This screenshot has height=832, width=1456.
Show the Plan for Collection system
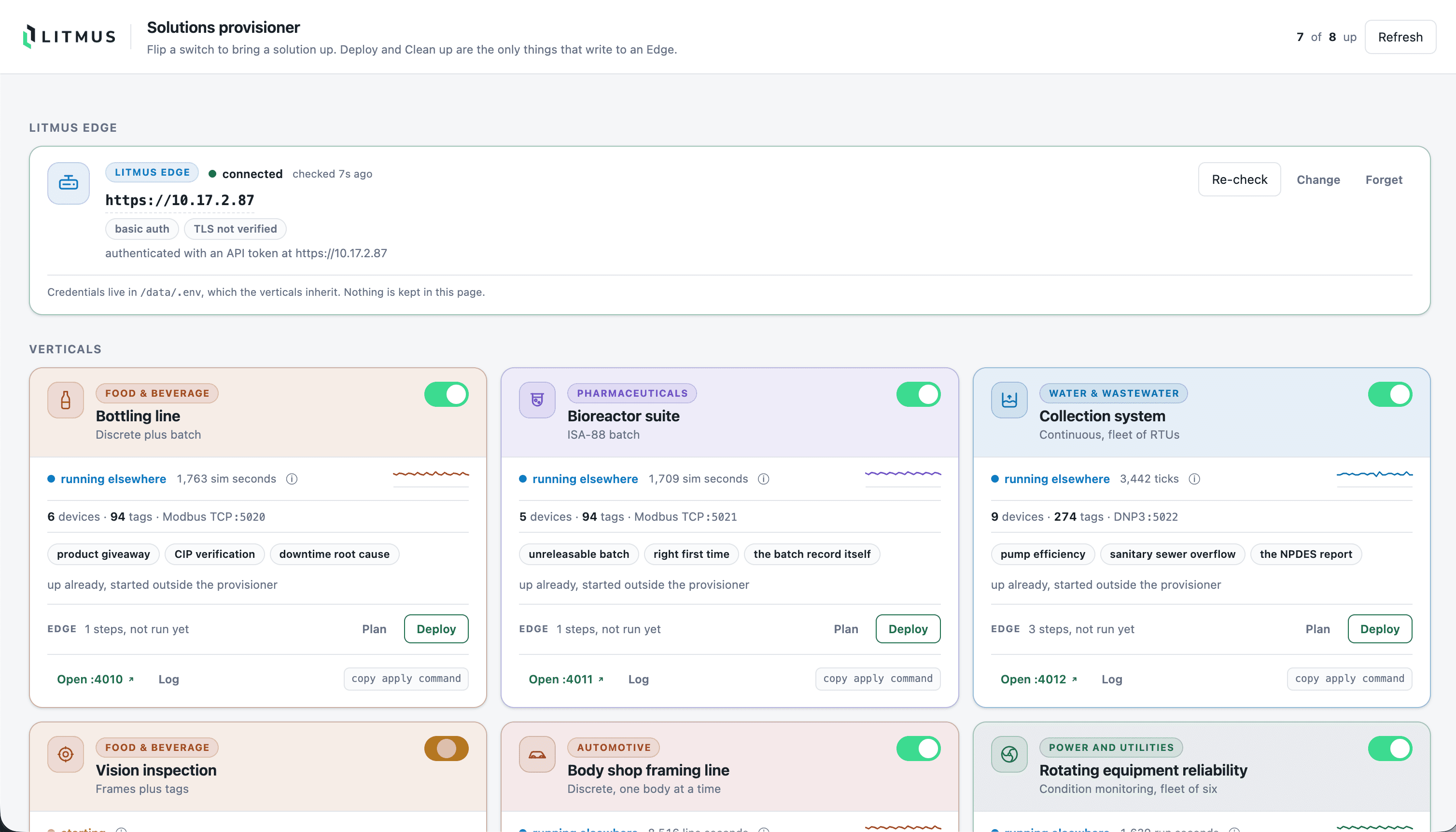[x=1318, y=628]
